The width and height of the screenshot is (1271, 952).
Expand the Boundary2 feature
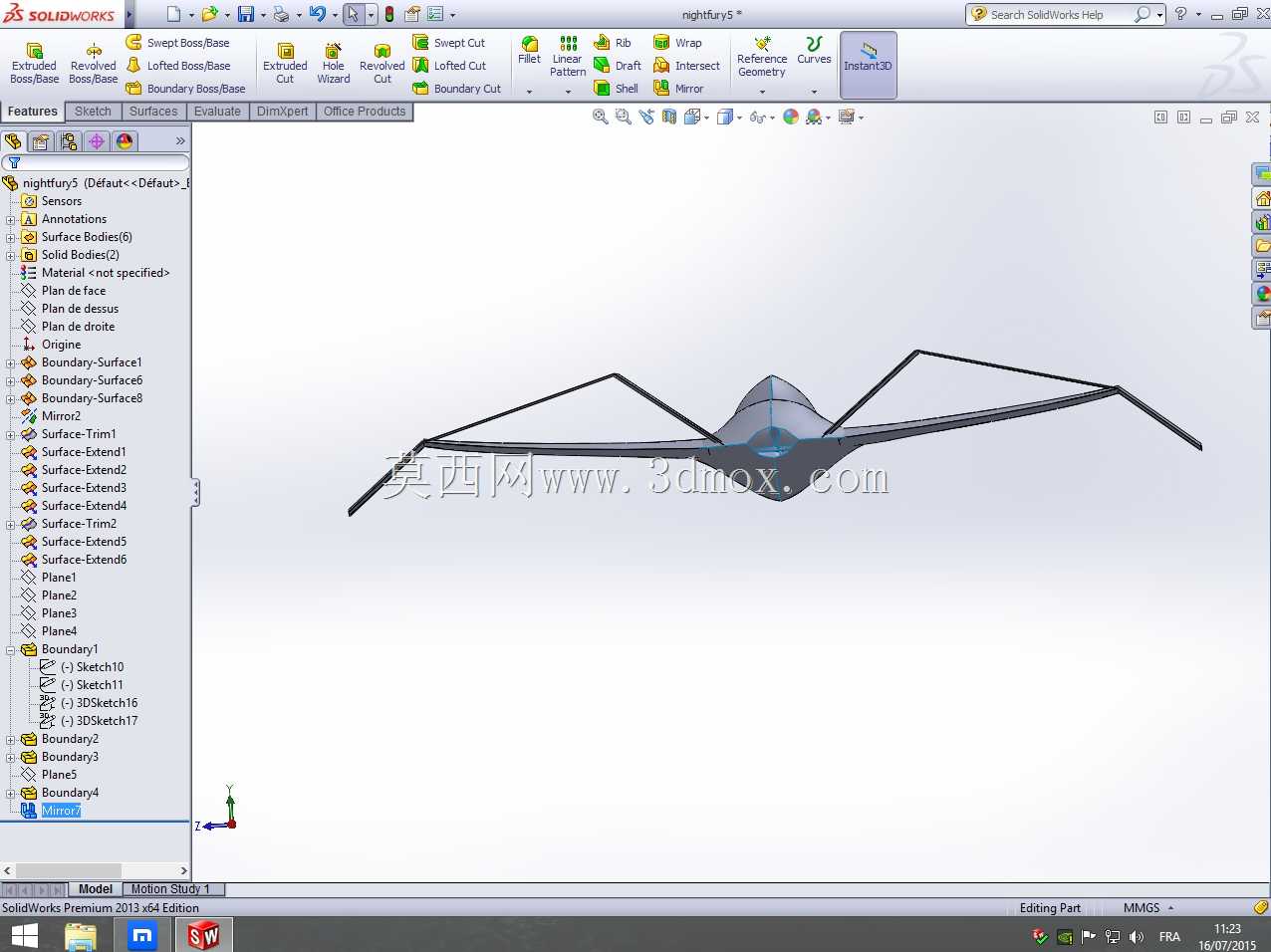pyautogui.click(x=11, y=739)
